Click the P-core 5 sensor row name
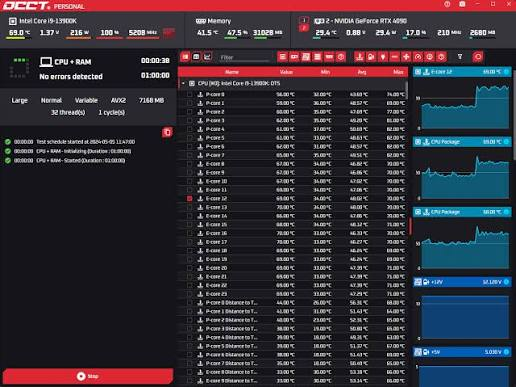This screenshot has height=387, width=516. click(x=215, y=138)
